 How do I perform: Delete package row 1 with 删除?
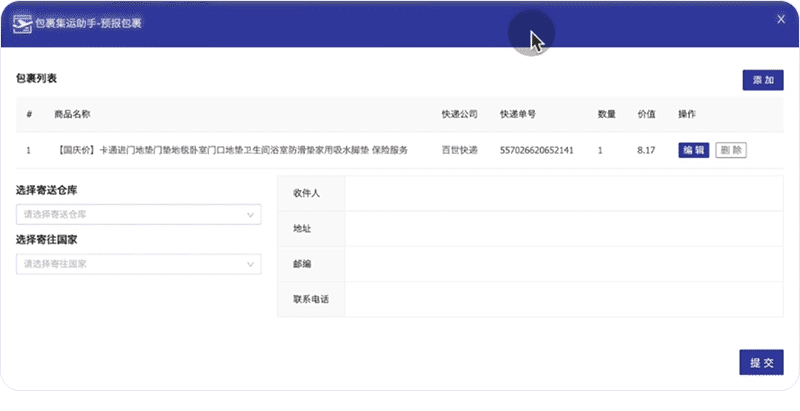[731, 150]
